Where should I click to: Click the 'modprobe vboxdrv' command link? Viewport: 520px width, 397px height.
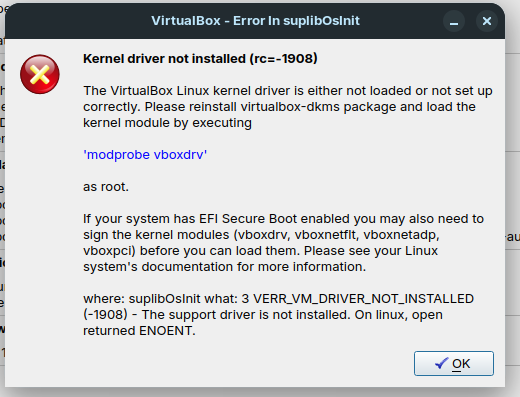[145, 155]
